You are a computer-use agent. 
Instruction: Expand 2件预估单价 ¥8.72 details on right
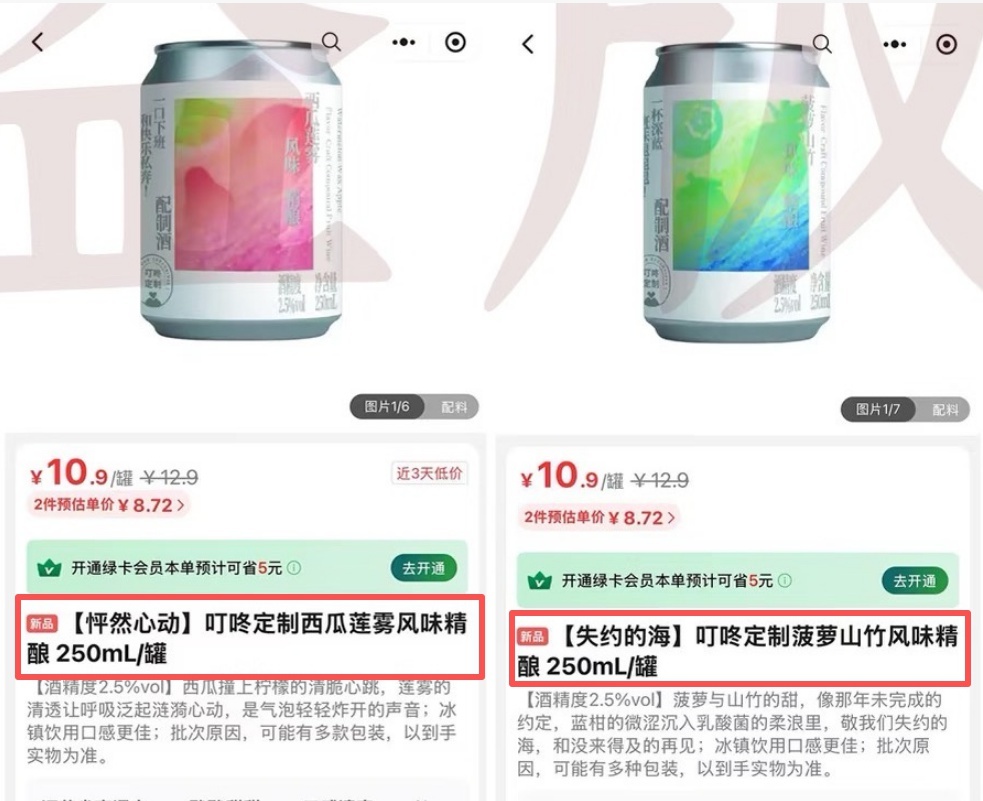coord(599,517)
